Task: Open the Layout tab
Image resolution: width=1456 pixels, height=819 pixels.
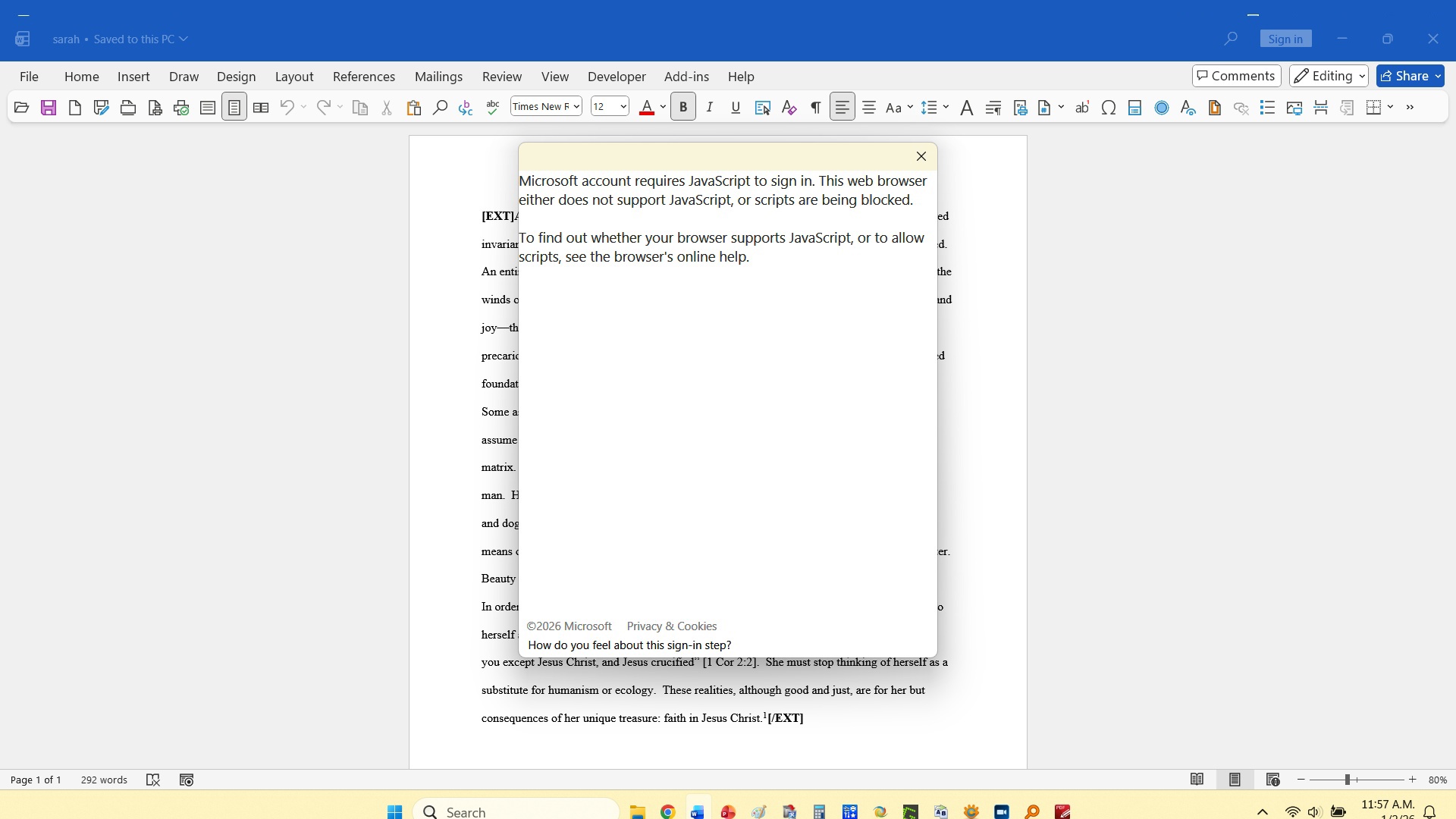Action: [x=293, y=77]
